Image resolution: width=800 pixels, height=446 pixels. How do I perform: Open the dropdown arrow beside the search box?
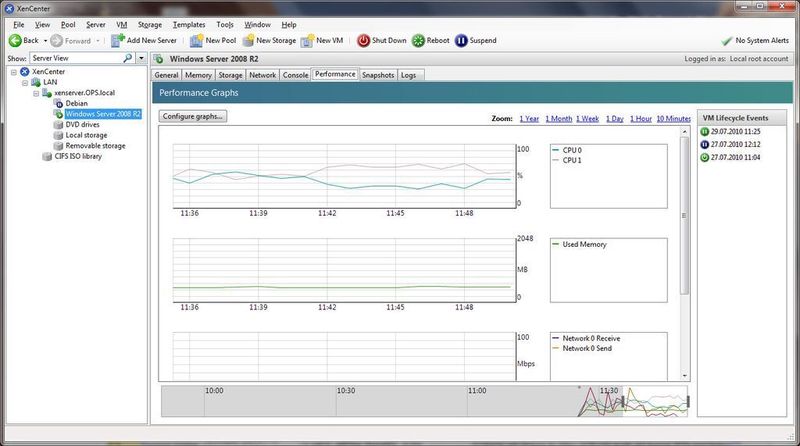tap(141, 58)
